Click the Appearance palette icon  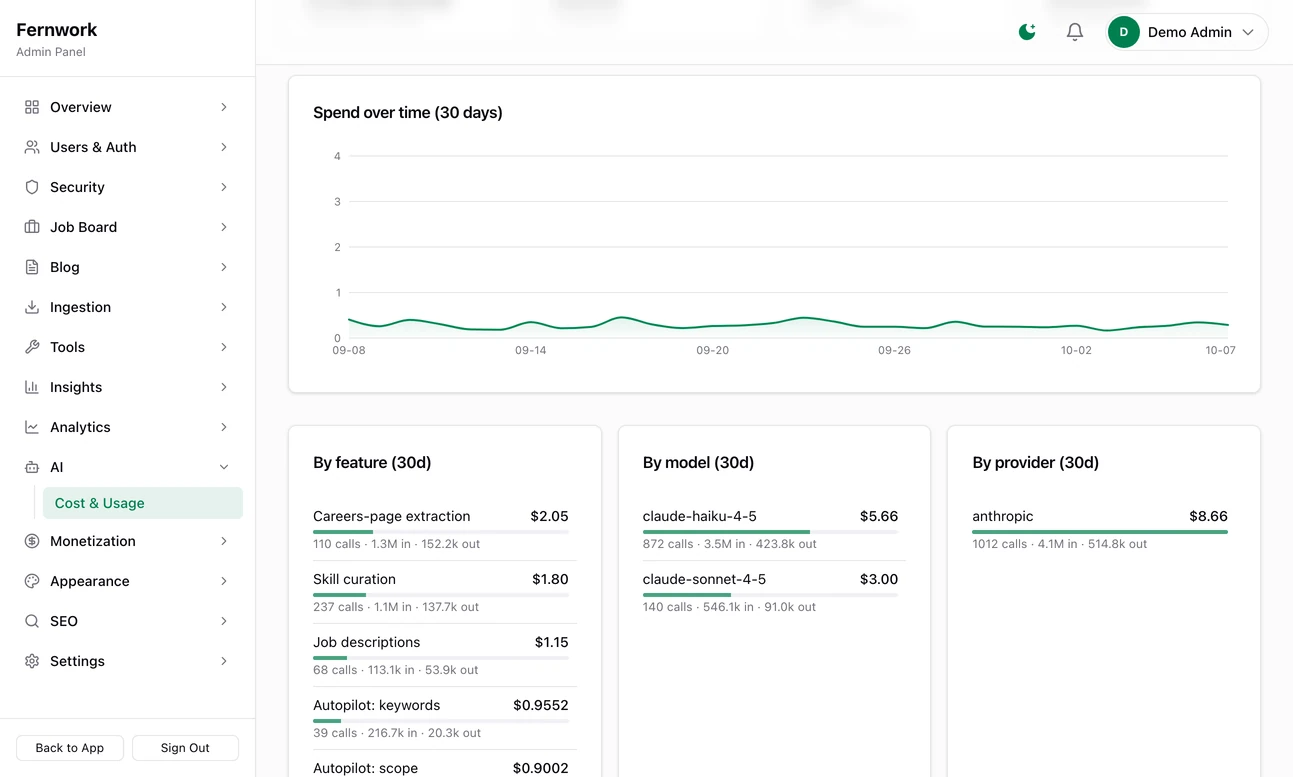click(32, 581)
